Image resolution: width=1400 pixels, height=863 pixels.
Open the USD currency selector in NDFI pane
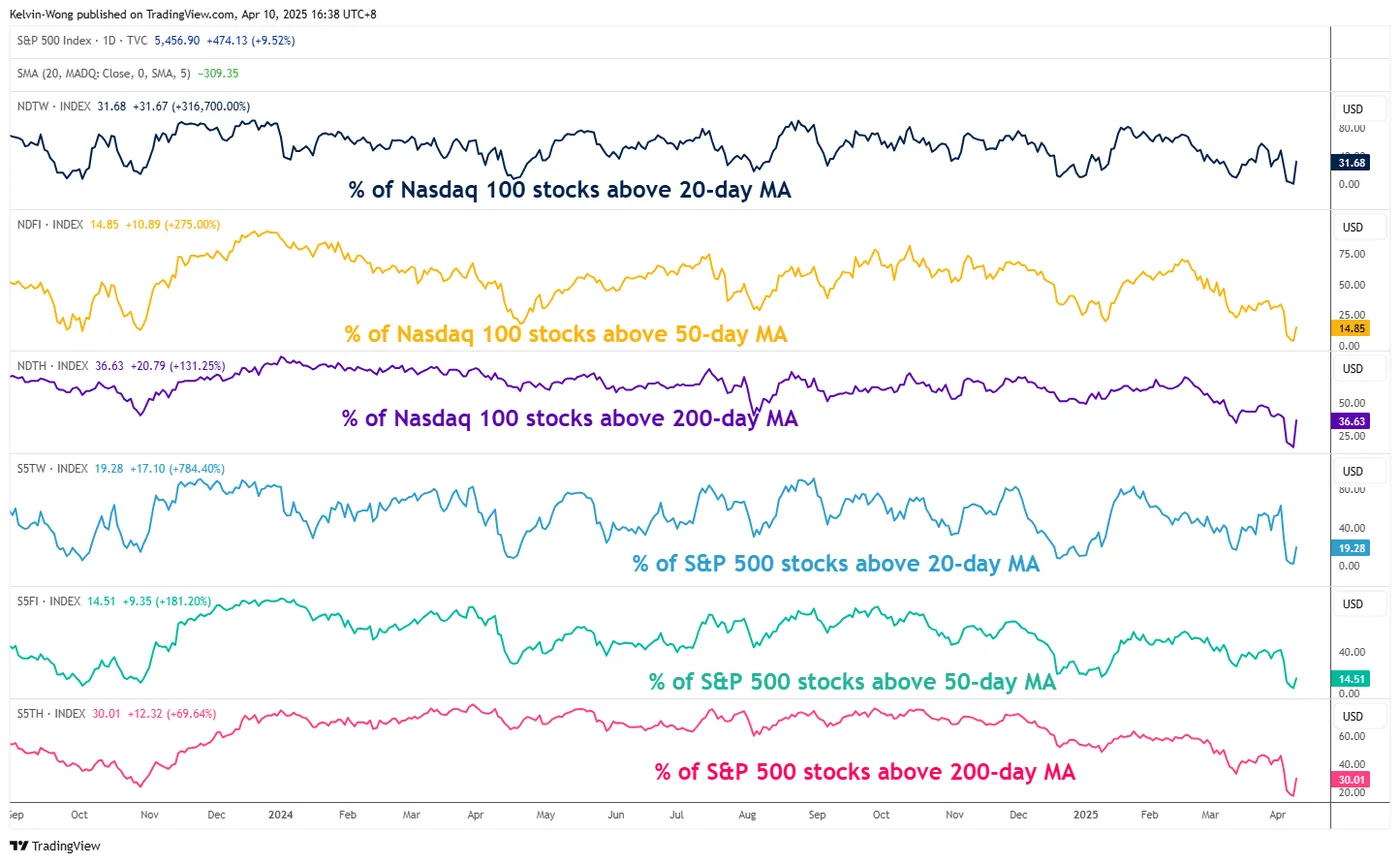pyautogui.click(x=1353, y=227)
